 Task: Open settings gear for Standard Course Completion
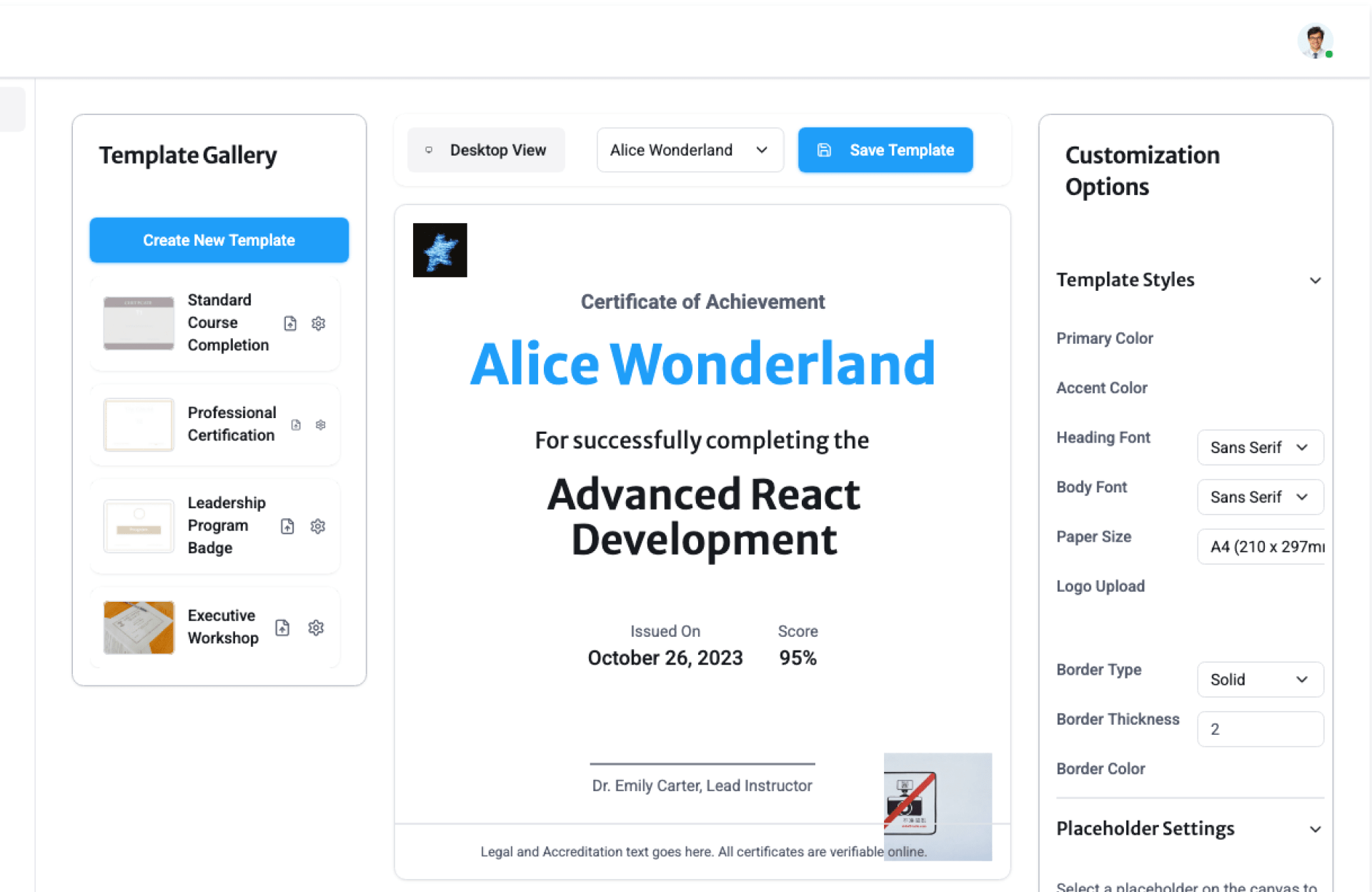click(319, 323)
